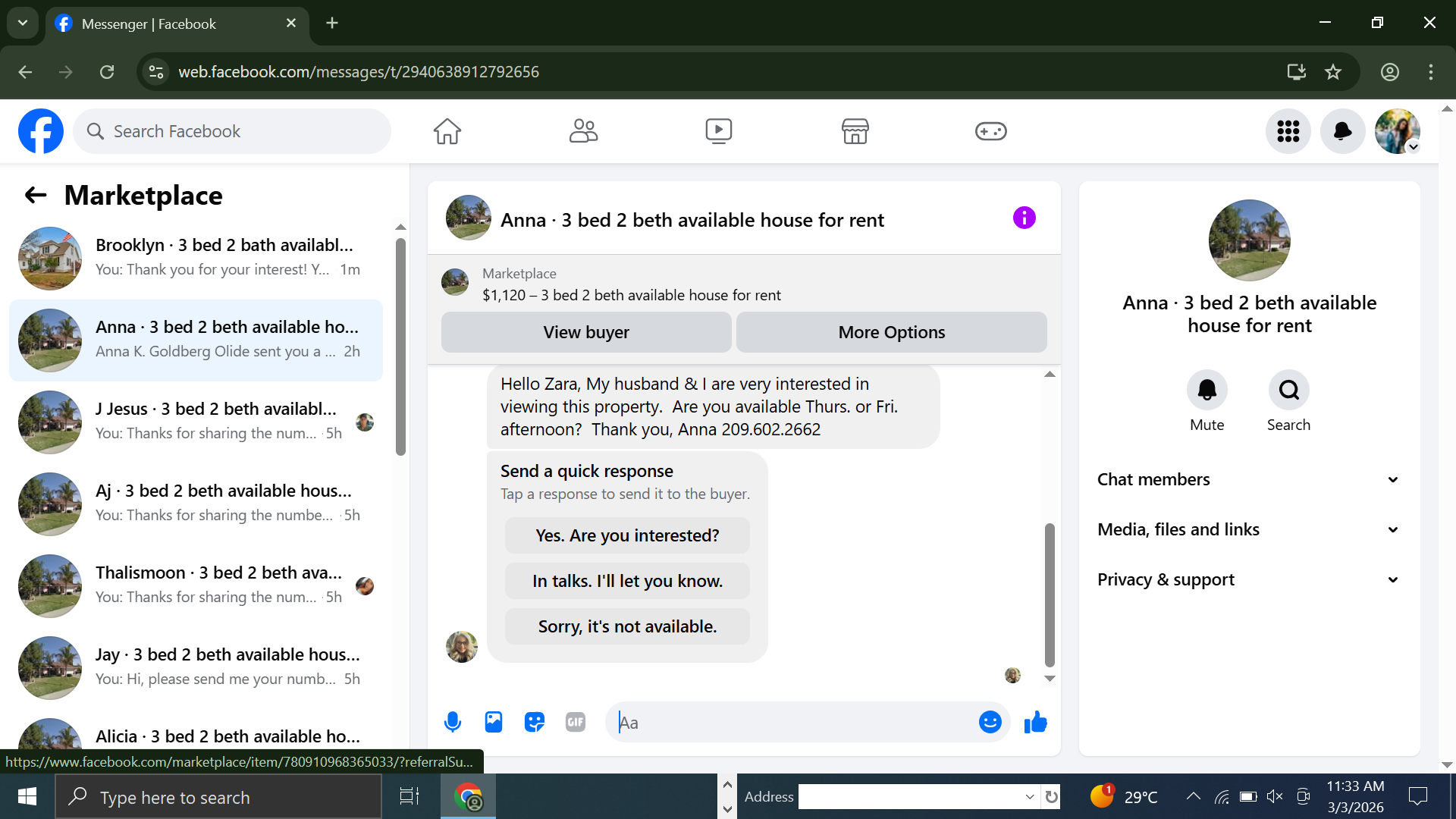The image size is (1456, 819).
Task: Choose a sticker for the message
Action: [535, 722]
